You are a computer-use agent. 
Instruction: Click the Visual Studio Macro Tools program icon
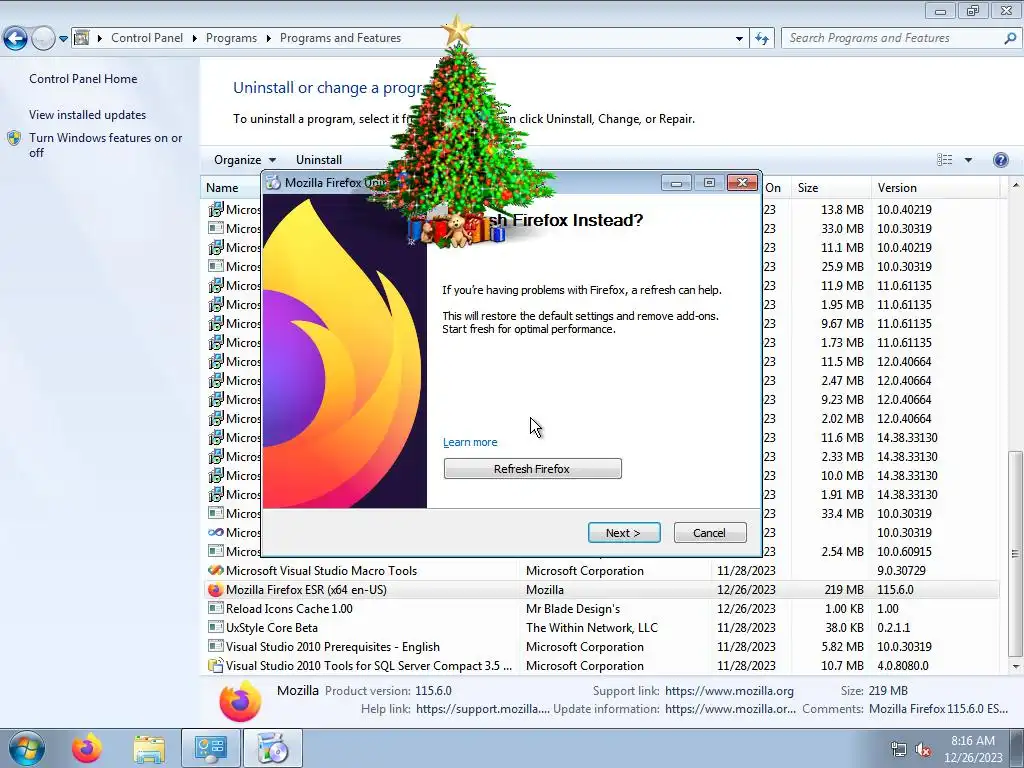(x=215, y=570)
